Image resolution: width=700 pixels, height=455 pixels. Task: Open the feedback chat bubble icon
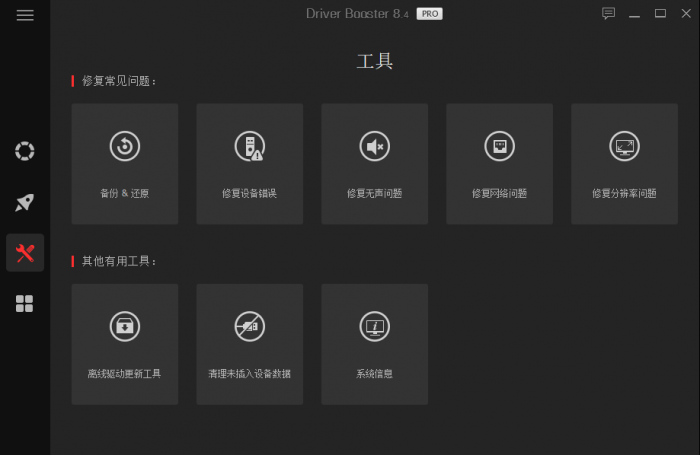609,14
